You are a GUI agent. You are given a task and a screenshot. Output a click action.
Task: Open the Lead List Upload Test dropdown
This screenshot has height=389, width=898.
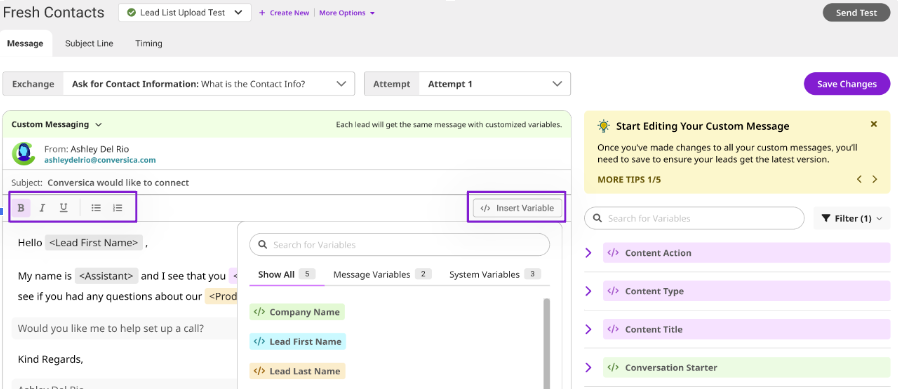pos(185,13)
